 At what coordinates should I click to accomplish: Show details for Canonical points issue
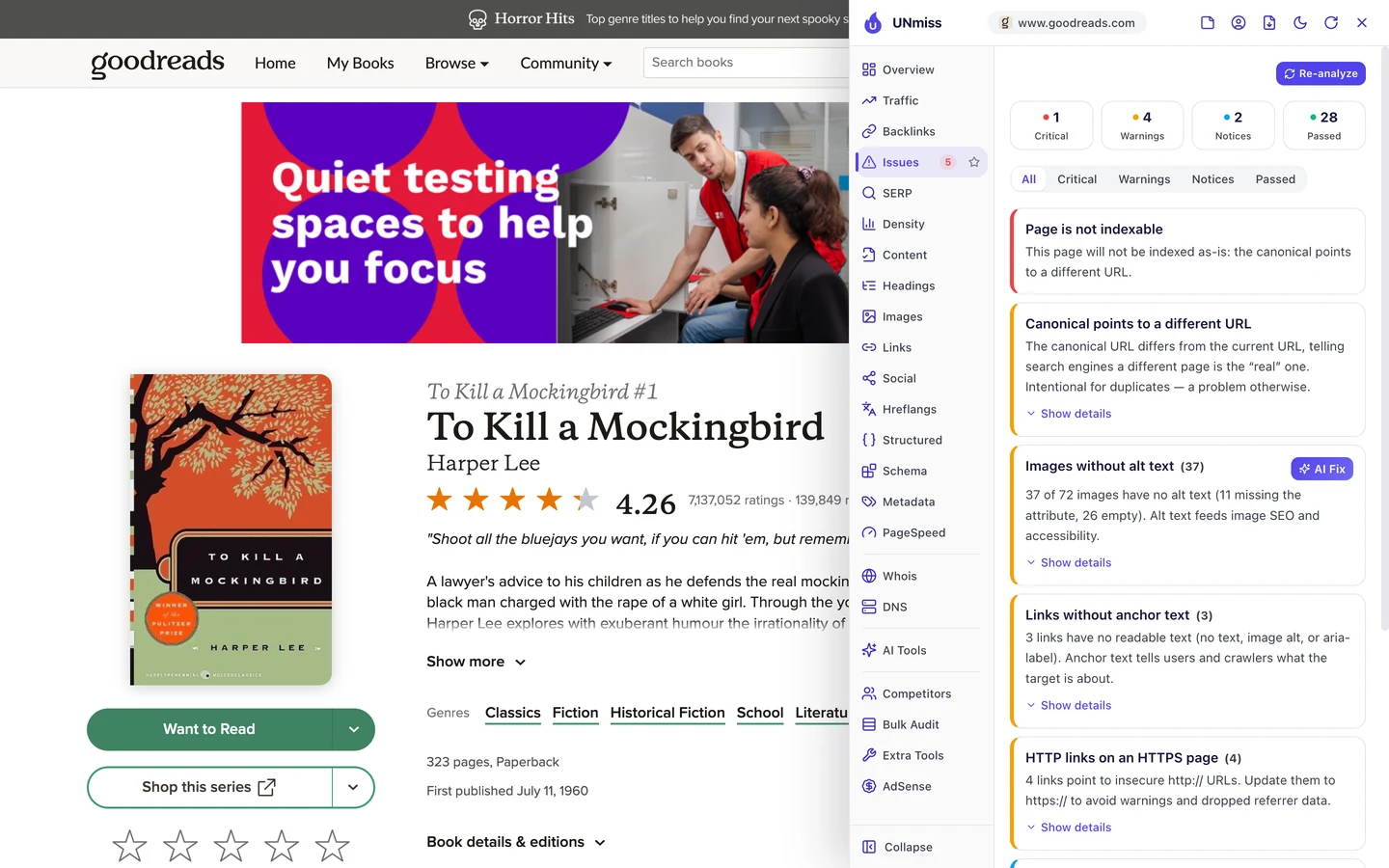(x=1069, y=414)
